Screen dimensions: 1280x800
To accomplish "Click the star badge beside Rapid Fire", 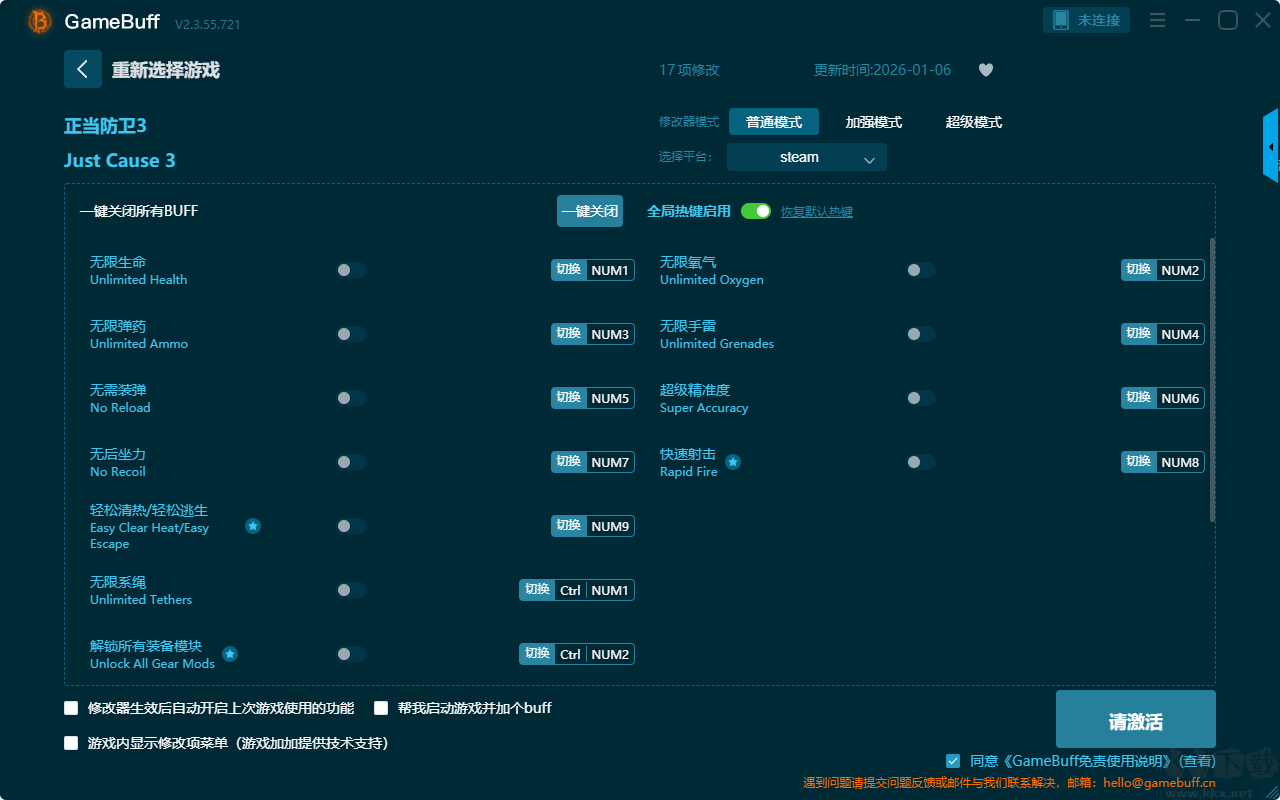I will click(x=733, y=462).
